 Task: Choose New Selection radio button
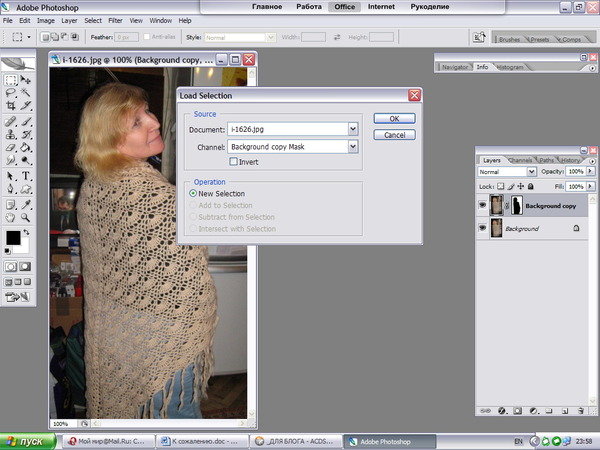tap(193, 194)
